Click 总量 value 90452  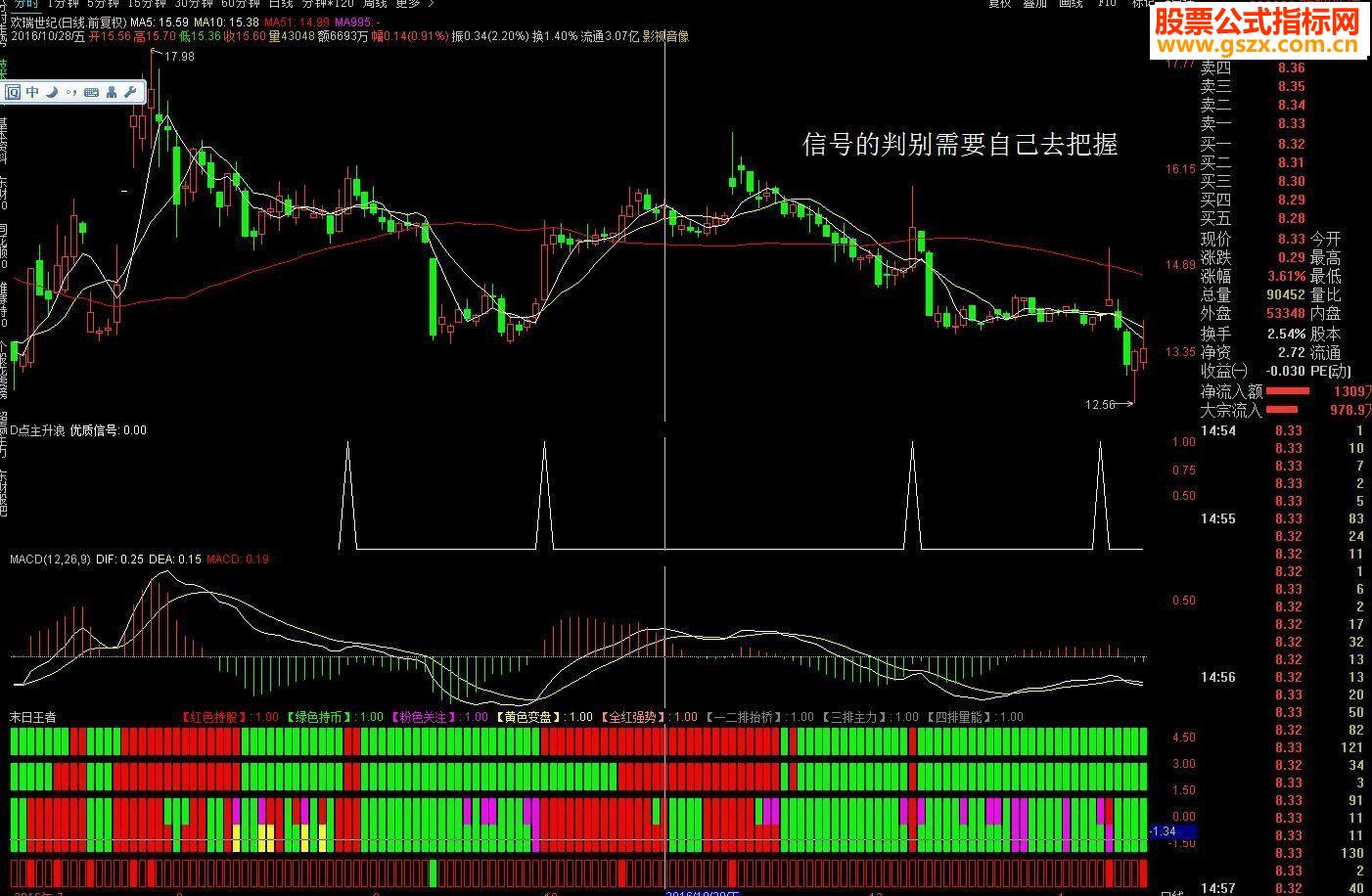[x=1285, y=295]
